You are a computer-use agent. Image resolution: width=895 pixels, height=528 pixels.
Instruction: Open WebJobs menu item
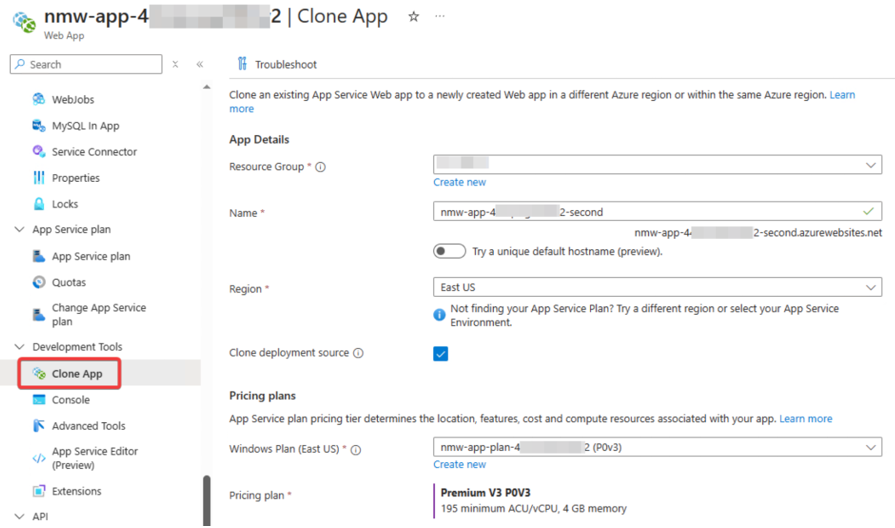click(72, 99)
